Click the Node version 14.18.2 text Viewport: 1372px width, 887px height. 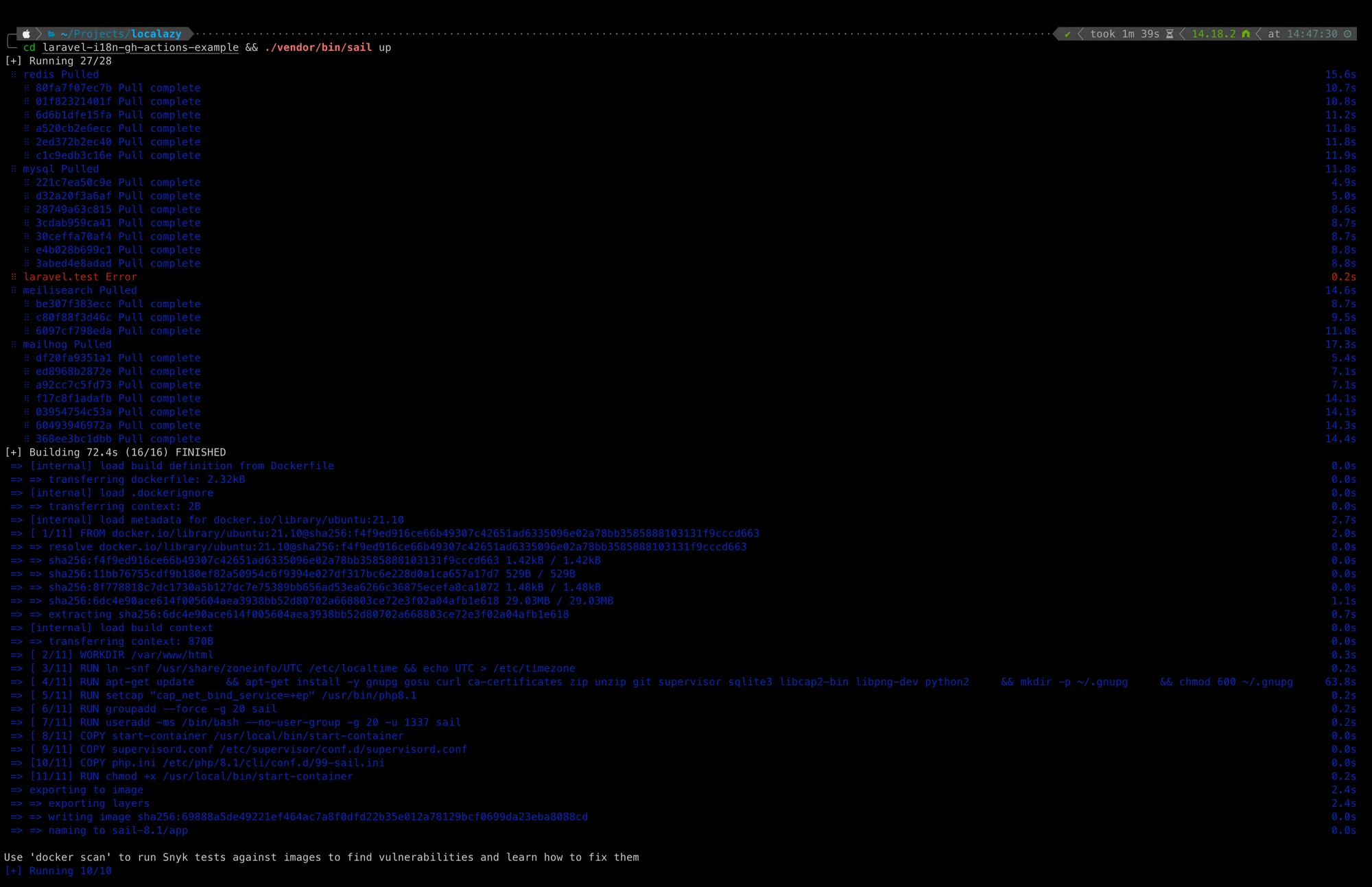(1213, 34)
